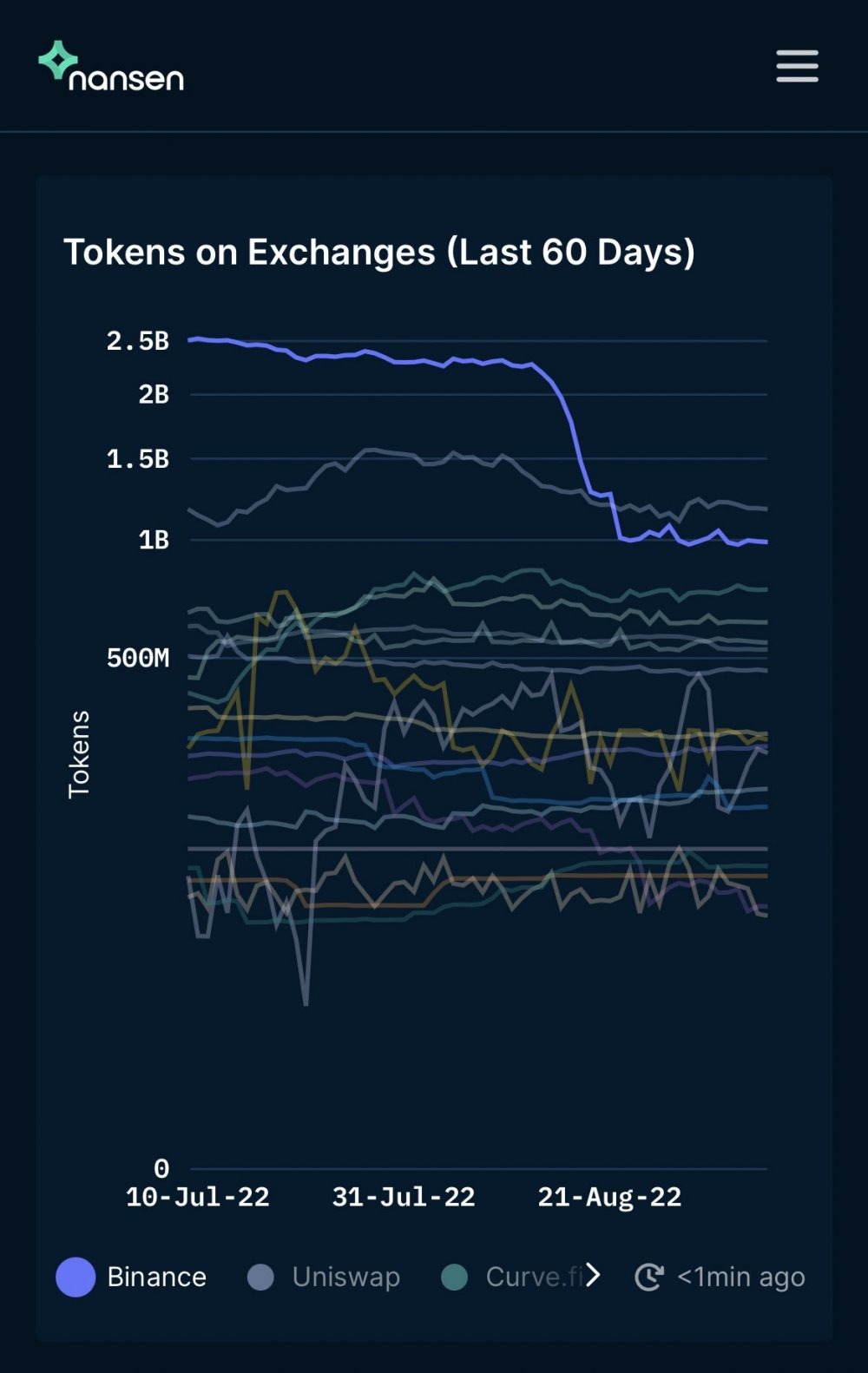Open the hamburger navigation menu
The height and width of the screenshot is (1373, 868).
pyautogui.click(x=797, y=66)
